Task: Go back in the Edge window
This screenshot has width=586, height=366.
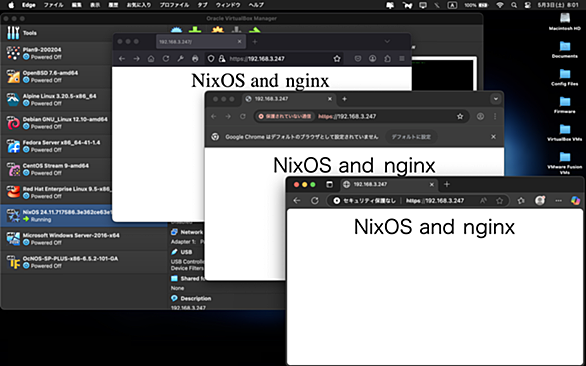Action: pos(297,201)
